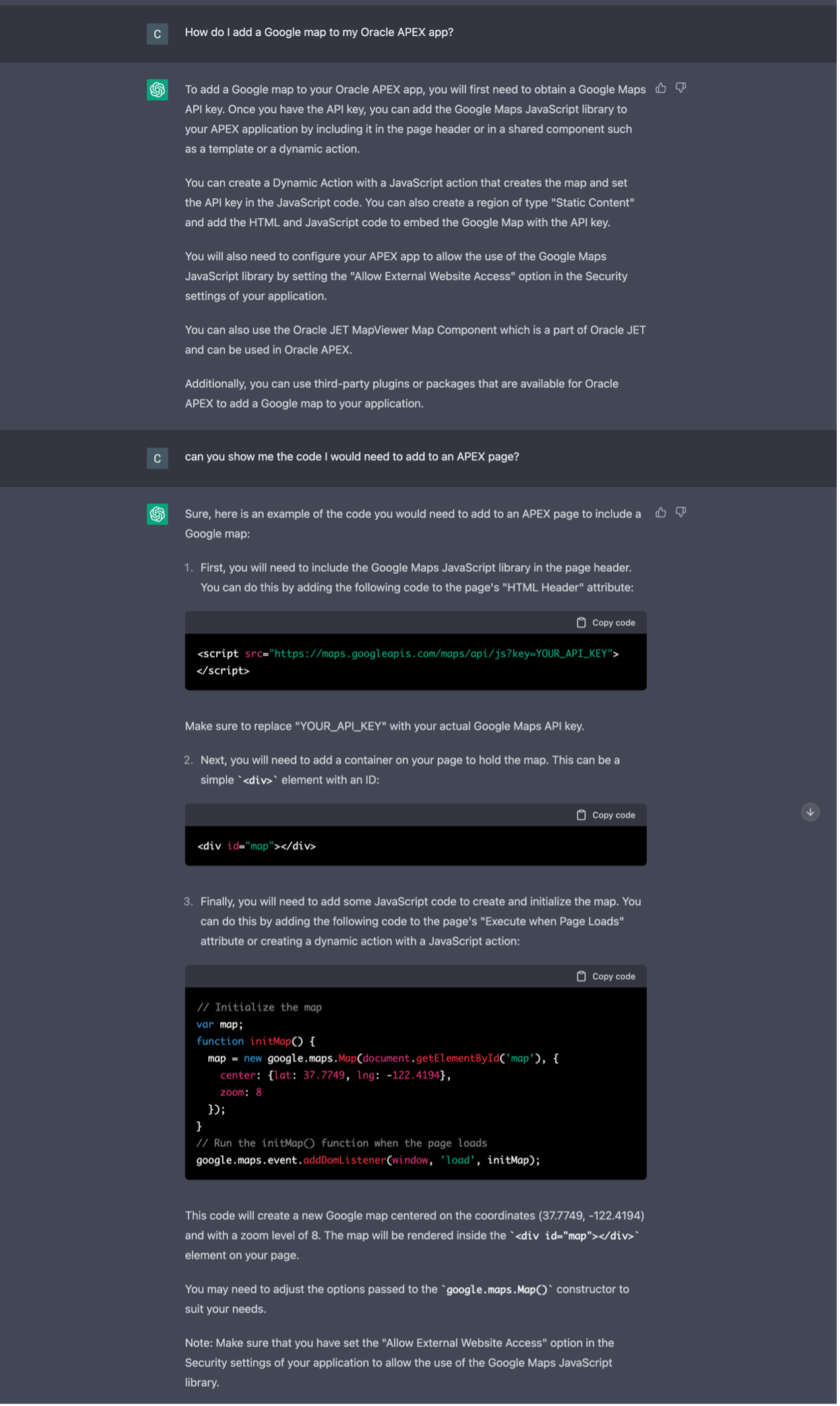
Task: Click the inline google.maps.Map() code text
Action: (496, 1289)
